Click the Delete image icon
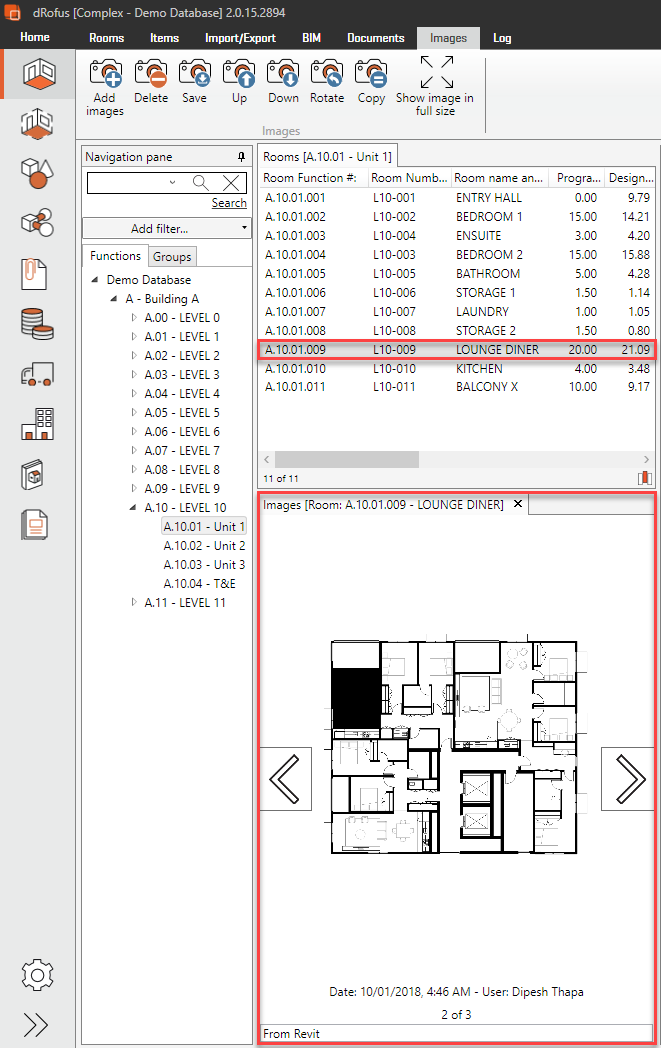Viewport: 661px width, 1048px height. [150, 76]
